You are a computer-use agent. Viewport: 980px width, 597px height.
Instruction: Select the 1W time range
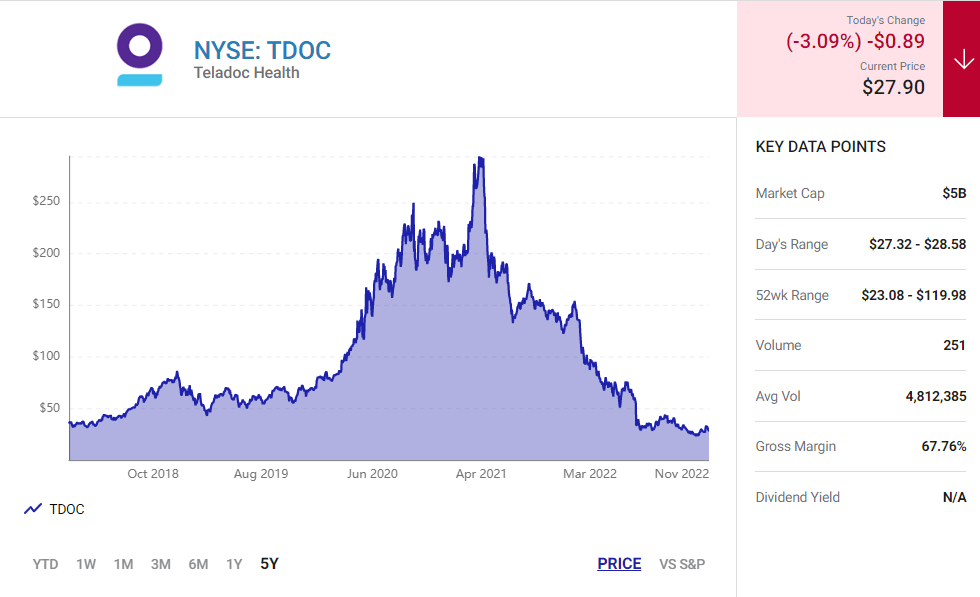[x=86, y=564]
